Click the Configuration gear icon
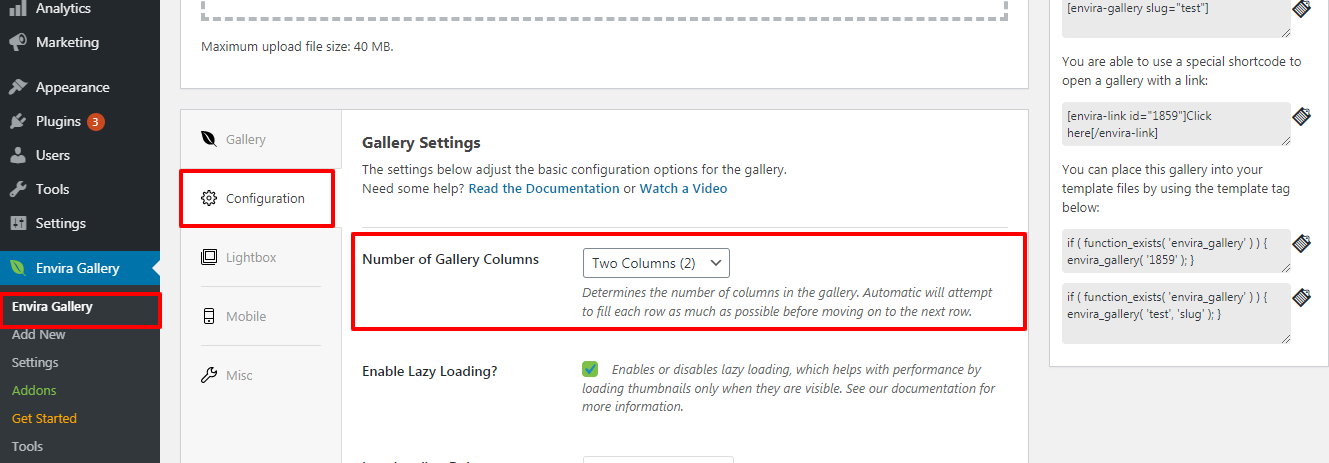The height and width of the screenshot is (463, 1329). click(209, 198)
